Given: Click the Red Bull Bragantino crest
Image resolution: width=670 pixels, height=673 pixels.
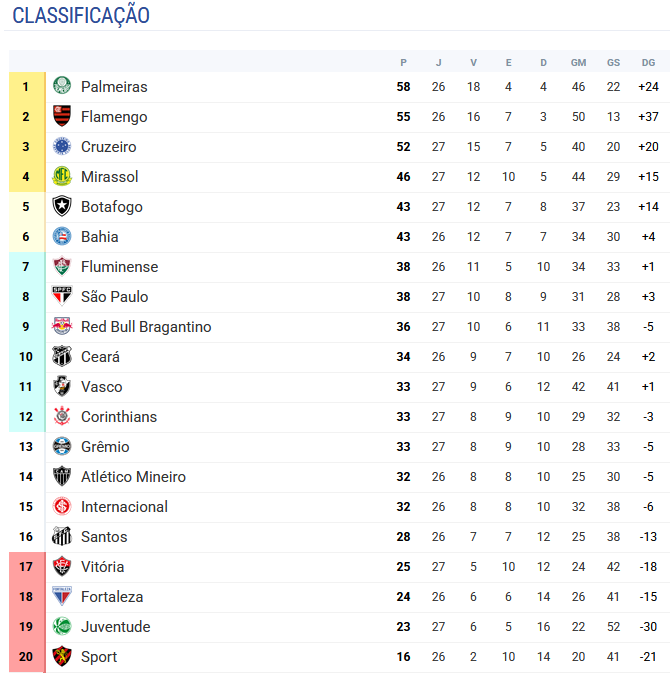Looking at the screenshot, I should tap(62, 327).
